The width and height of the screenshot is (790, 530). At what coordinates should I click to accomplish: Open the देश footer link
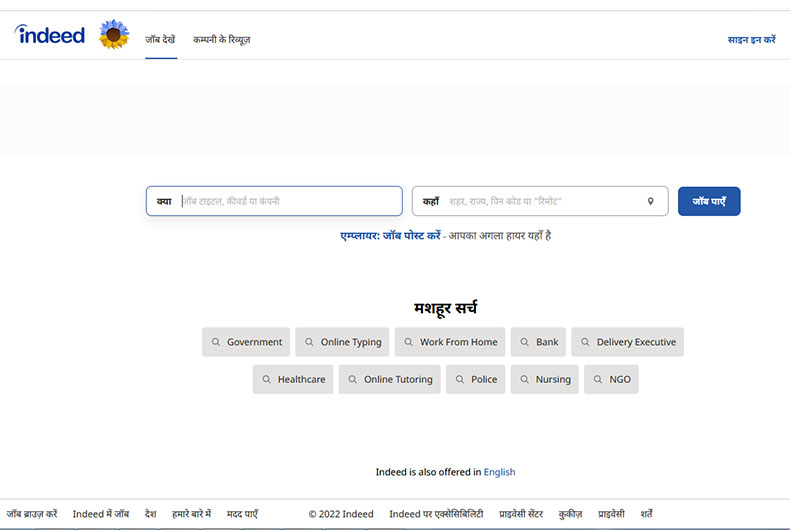click(x=151, y=514)
